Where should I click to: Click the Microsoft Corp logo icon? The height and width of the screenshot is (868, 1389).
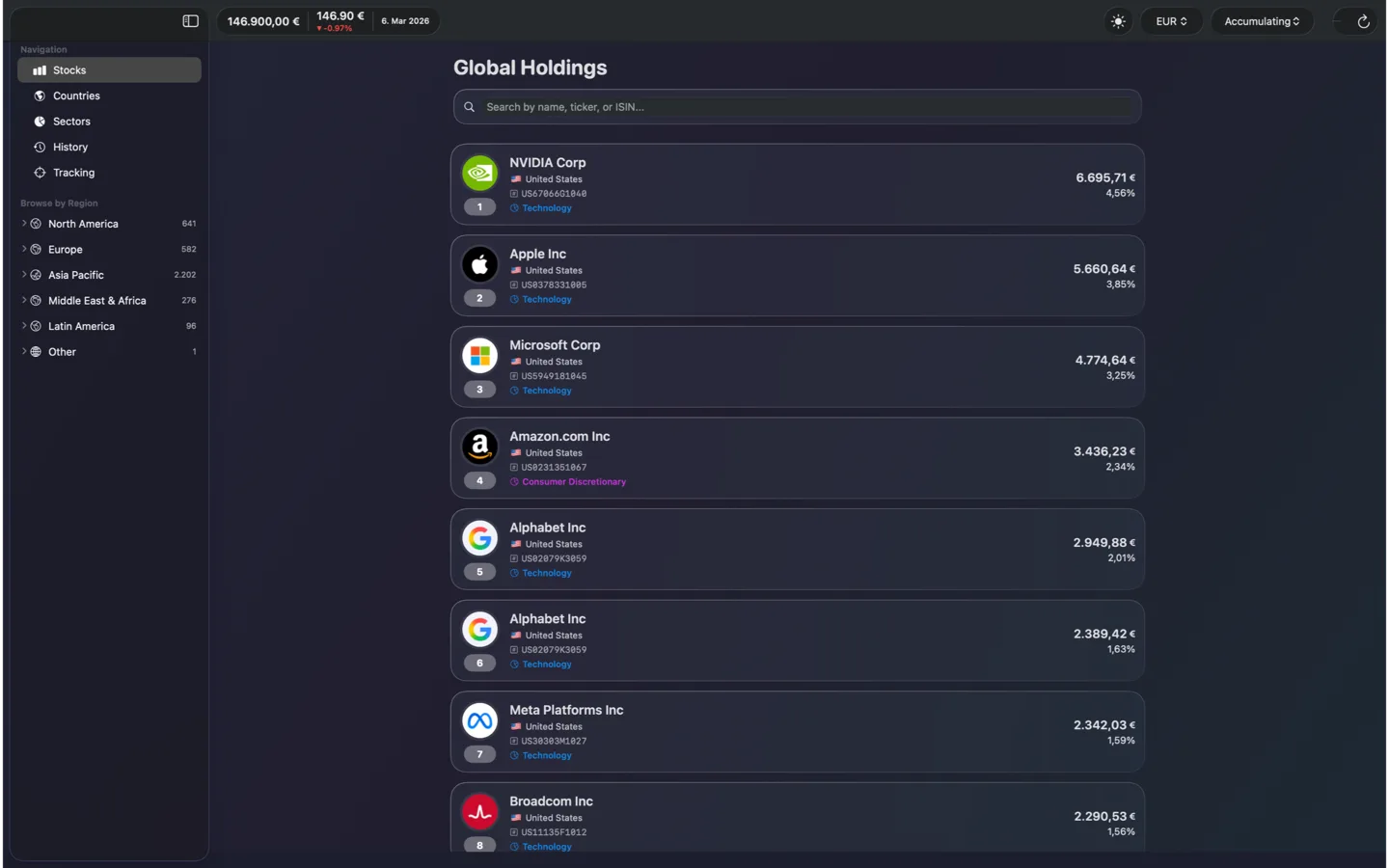click(x=479, y=356)
